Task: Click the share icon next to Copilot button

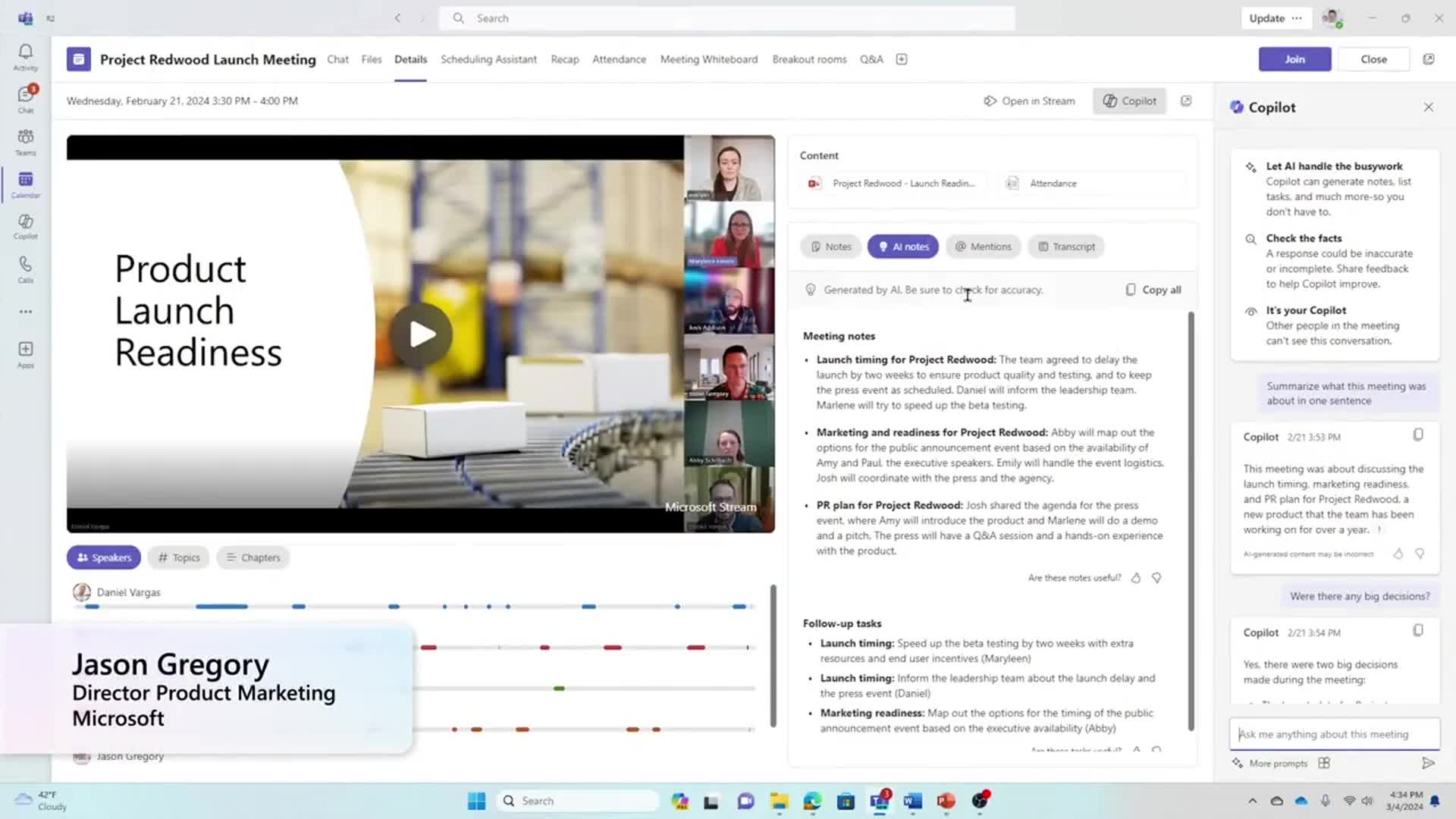Action: pyautogui.click(x=1186, y=101)
